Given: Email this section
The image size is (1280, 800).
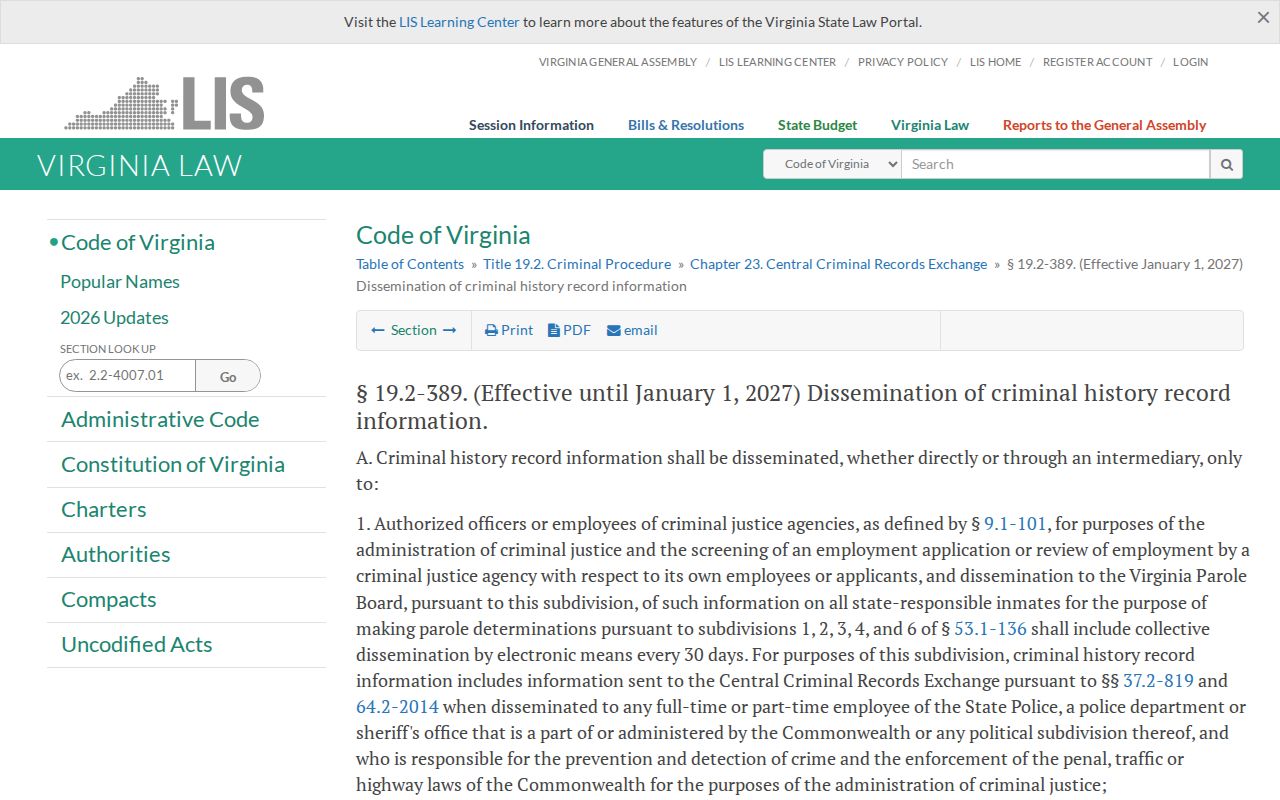Looking at the screenshot, I should pos(632,330).
